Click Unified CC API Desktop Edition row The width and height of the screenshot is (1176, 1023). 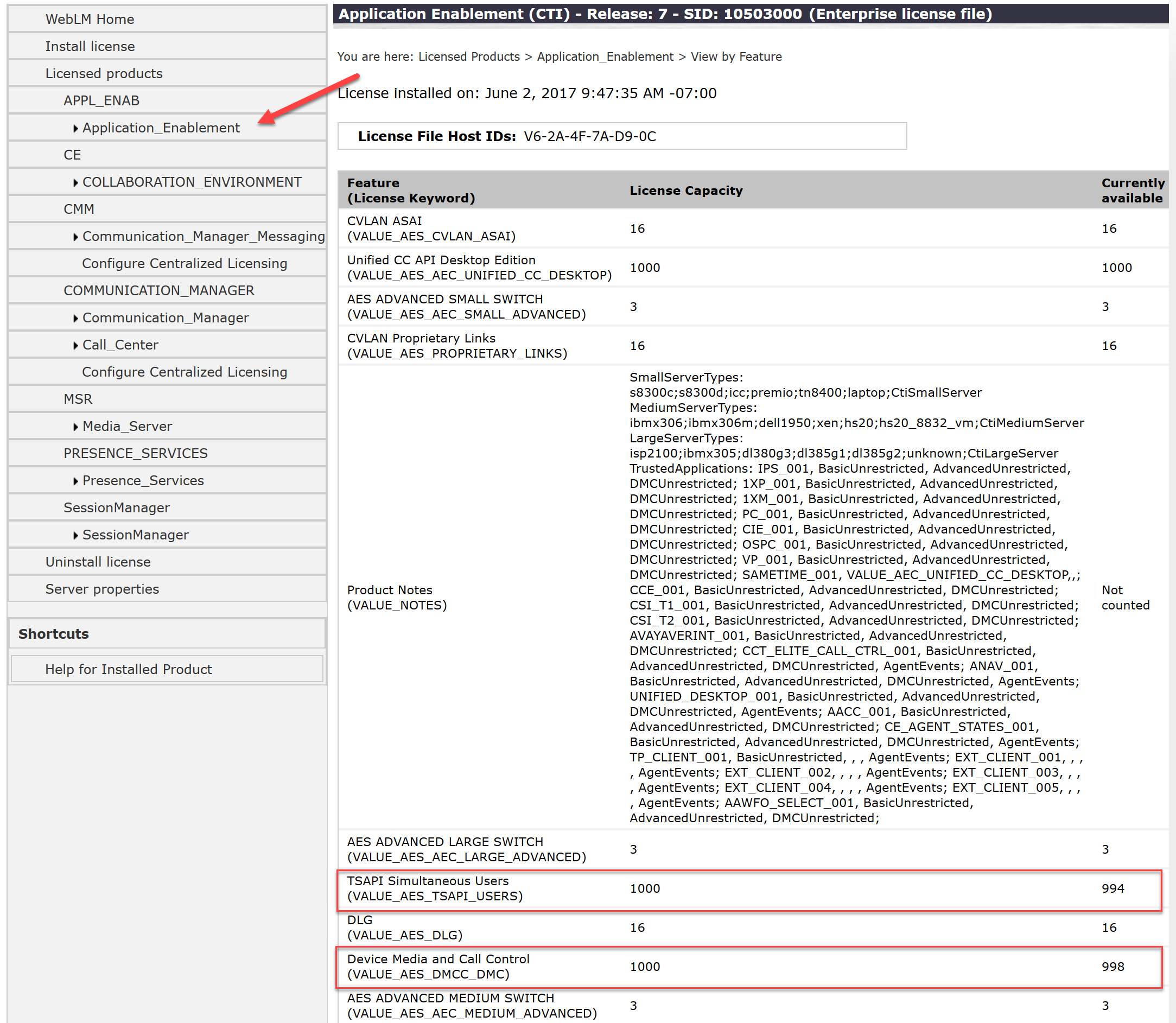753,267
